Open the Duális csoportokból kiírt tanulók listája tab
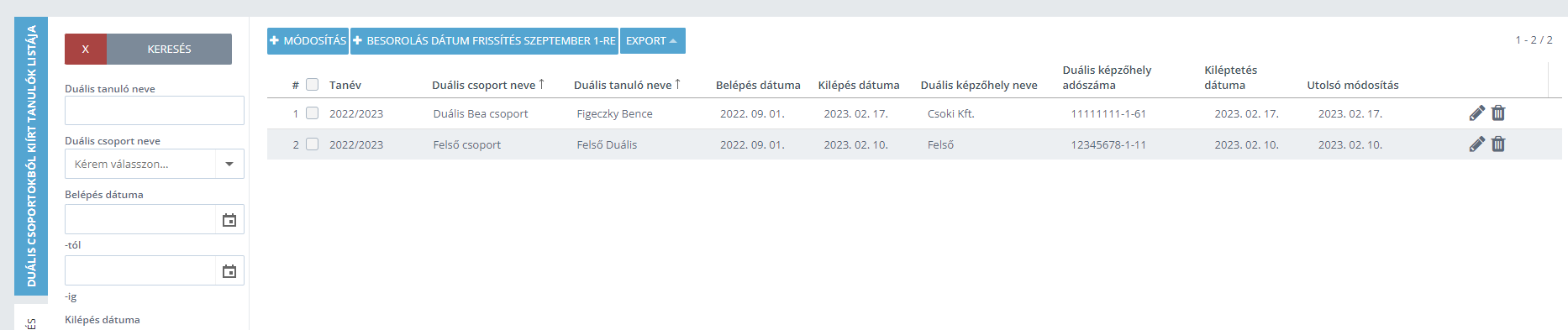Image resolution: width=1568 pixels, height=330 pixels. [31, 156]
